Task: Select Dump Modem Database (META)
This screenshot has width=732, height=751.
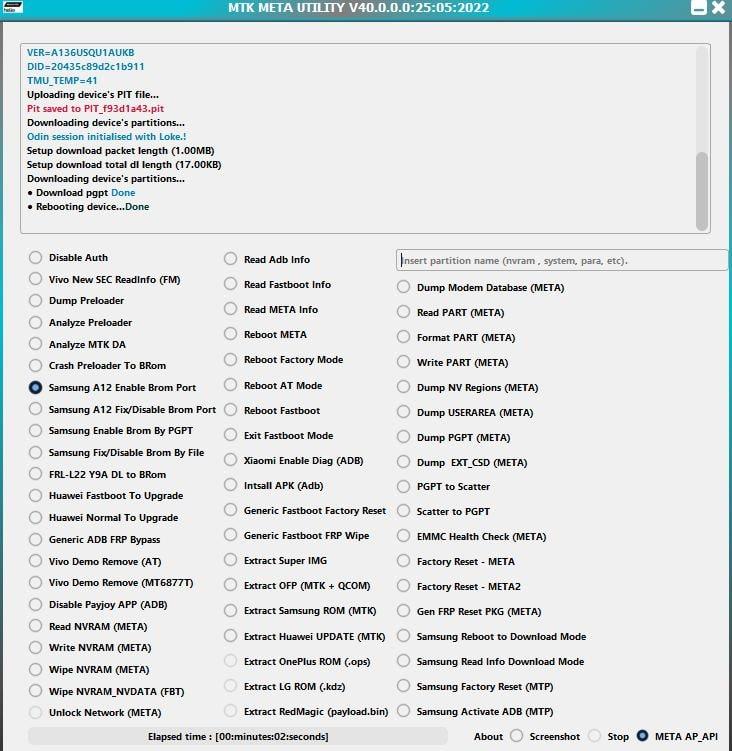Action: [x=403, y=287]
